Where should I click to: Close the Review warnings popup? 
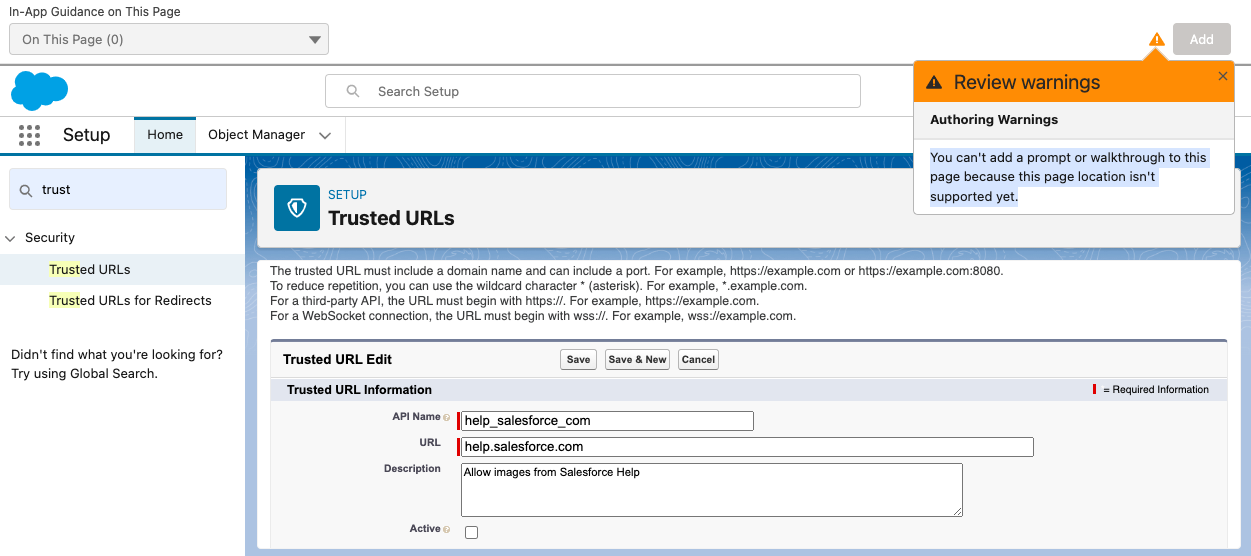pos(1222,76)
